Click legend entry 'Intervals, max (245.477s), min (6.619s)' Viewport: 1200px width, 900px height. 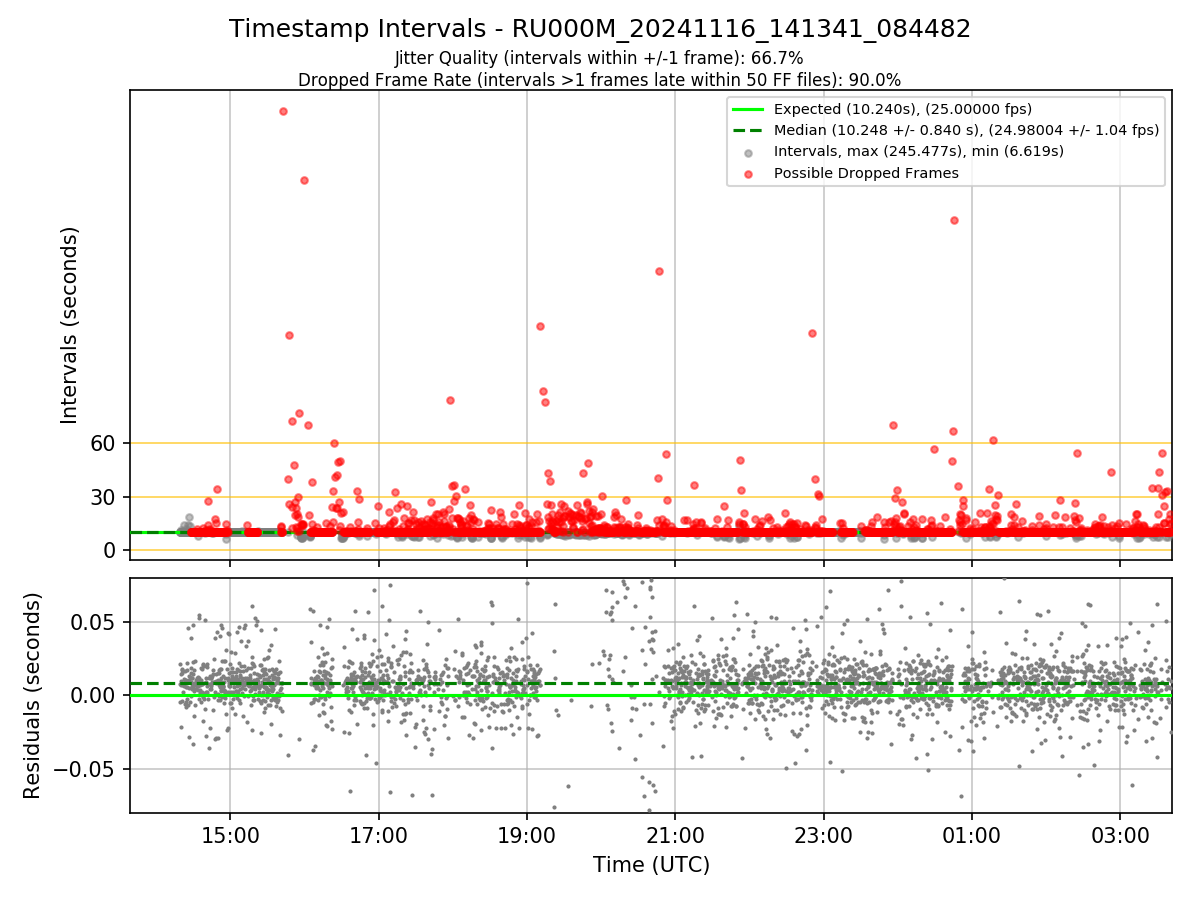point(919,151)
